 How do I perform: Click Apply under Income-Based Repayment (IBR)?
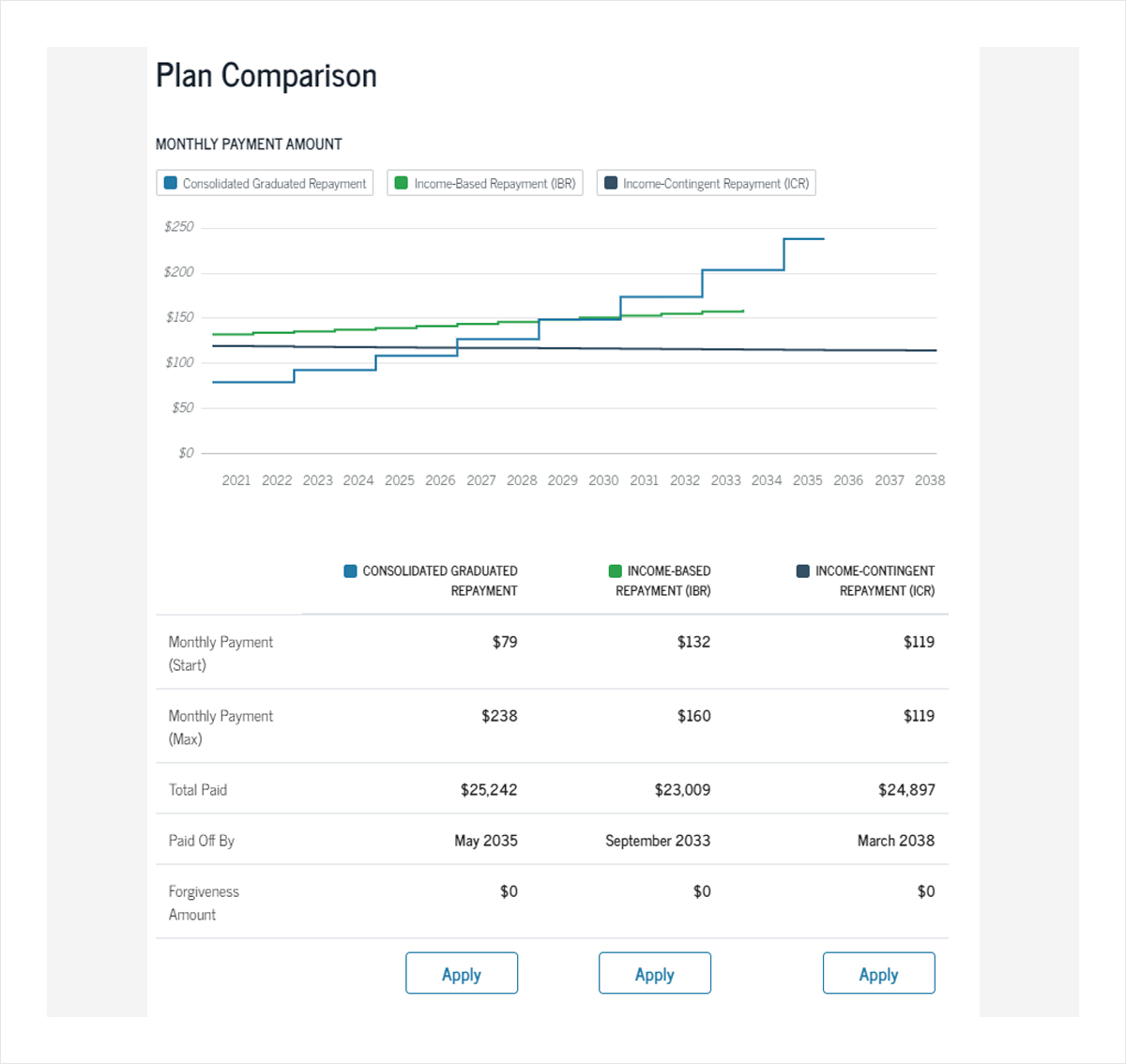tap(654, 973)
